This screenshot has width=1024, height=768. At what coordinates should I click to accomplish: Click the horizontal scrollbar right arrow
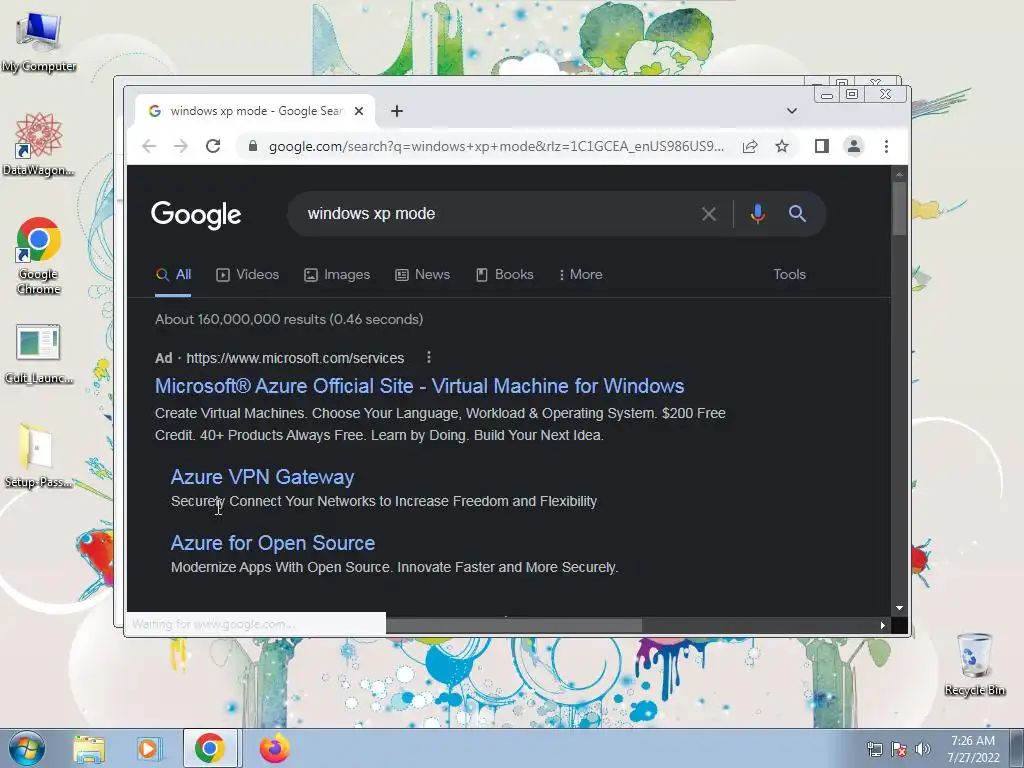point(882,626)
